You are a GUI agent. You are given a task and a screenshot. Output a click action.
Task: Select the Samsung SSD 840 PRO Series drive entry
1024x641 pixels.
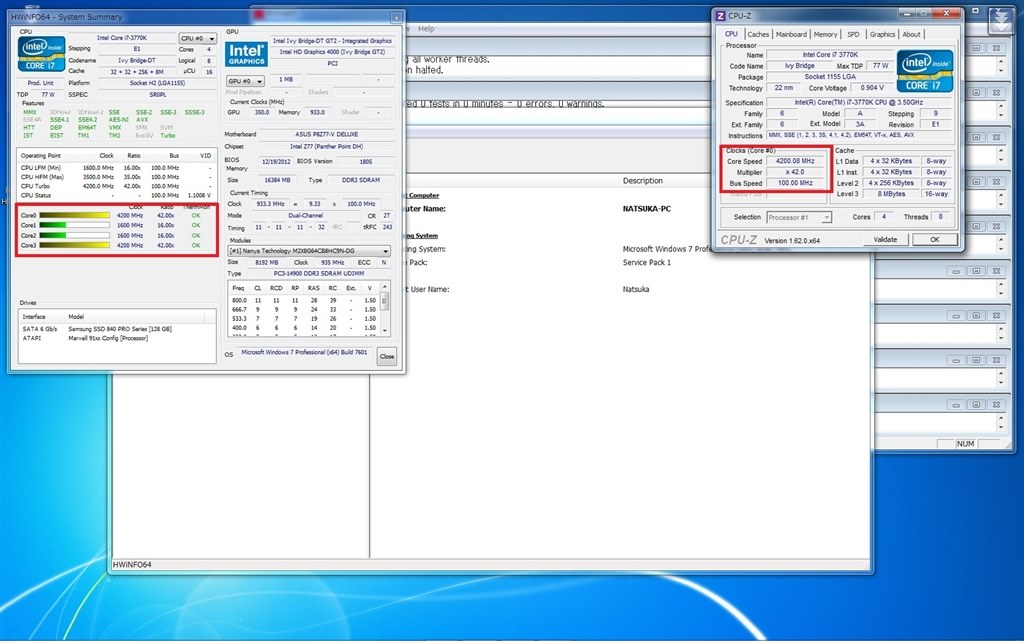(x=120, y=329)
